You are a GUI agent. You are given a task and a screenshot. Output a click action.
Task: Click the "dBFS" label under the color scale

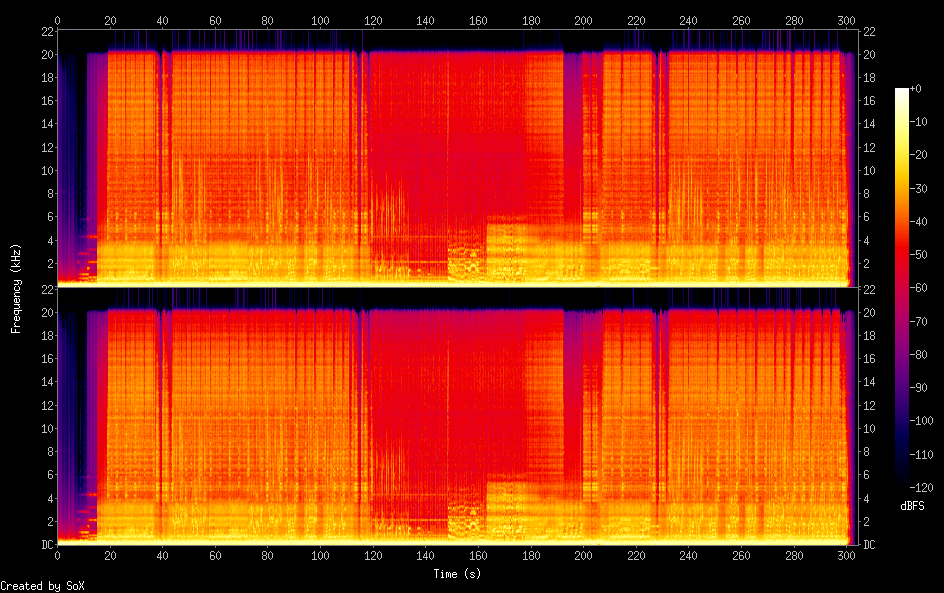tap(912, 506)
